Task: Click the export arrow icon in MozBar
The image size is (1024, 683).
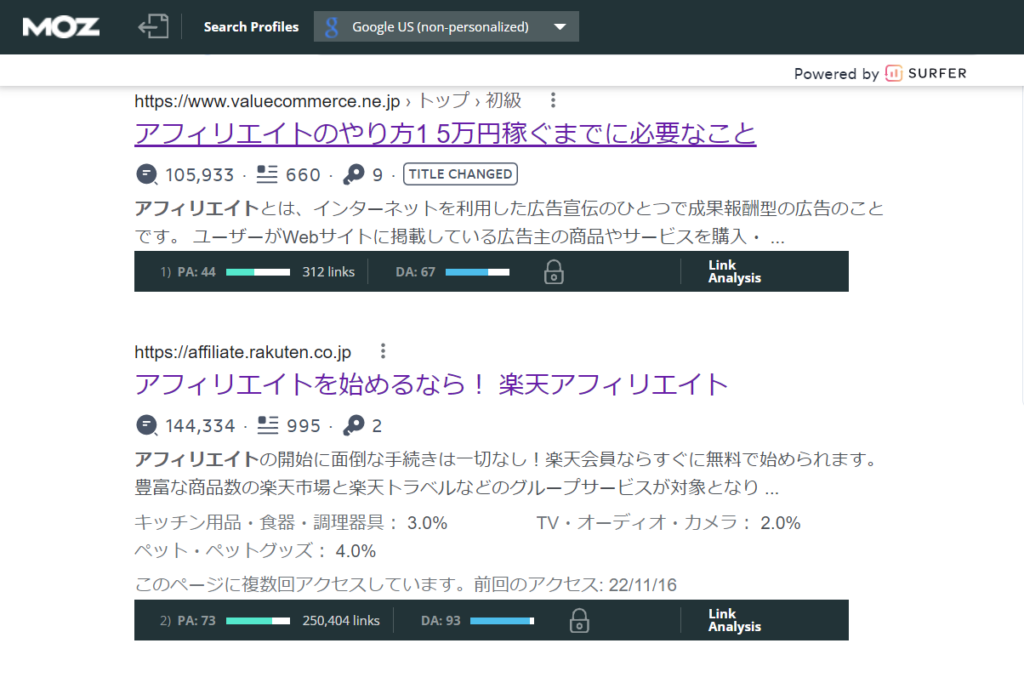Action: [x=153, y=27]
